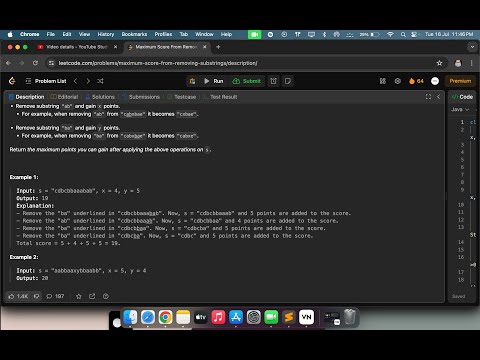480x360 pixels.
Task: Switch to the Submissions tab
Action: tap(141, 97)
